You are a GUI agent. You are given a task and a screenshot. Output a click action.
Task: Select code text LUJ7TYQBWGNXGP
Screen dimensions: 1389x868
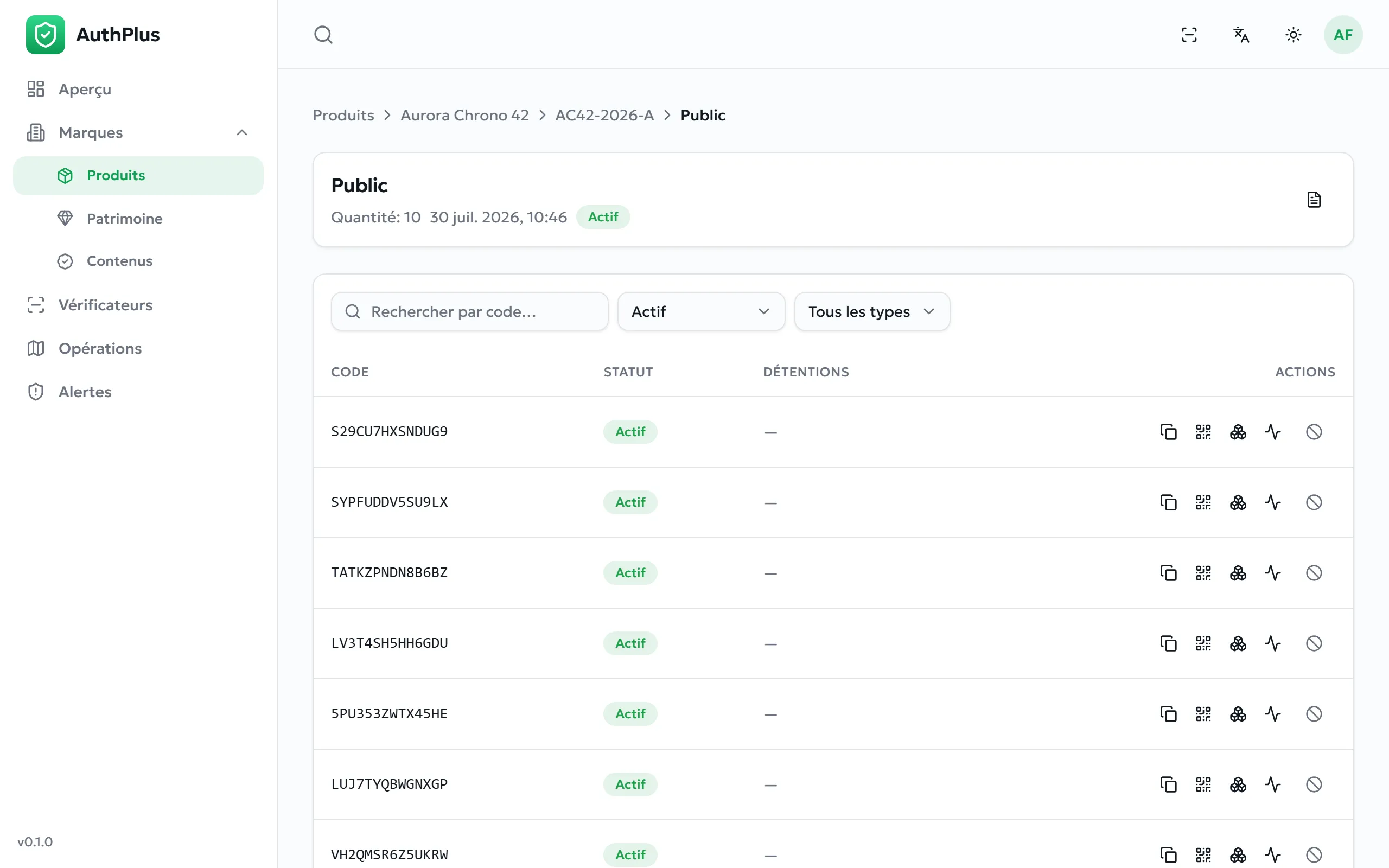pyautogui.click(x=389, y=785)
